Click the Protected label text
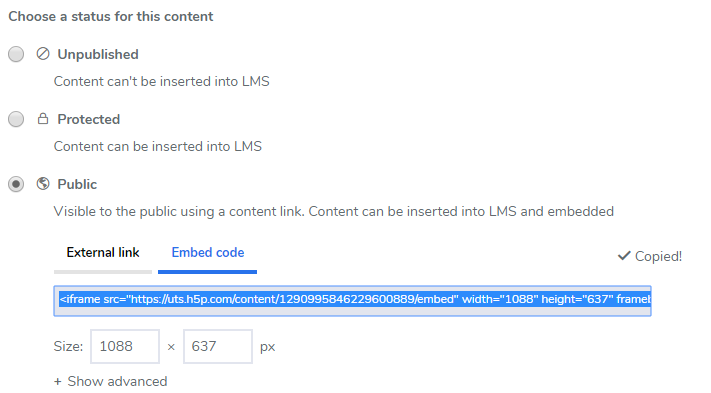The height and width of the screenshot is (393, 711). [88, 119]
